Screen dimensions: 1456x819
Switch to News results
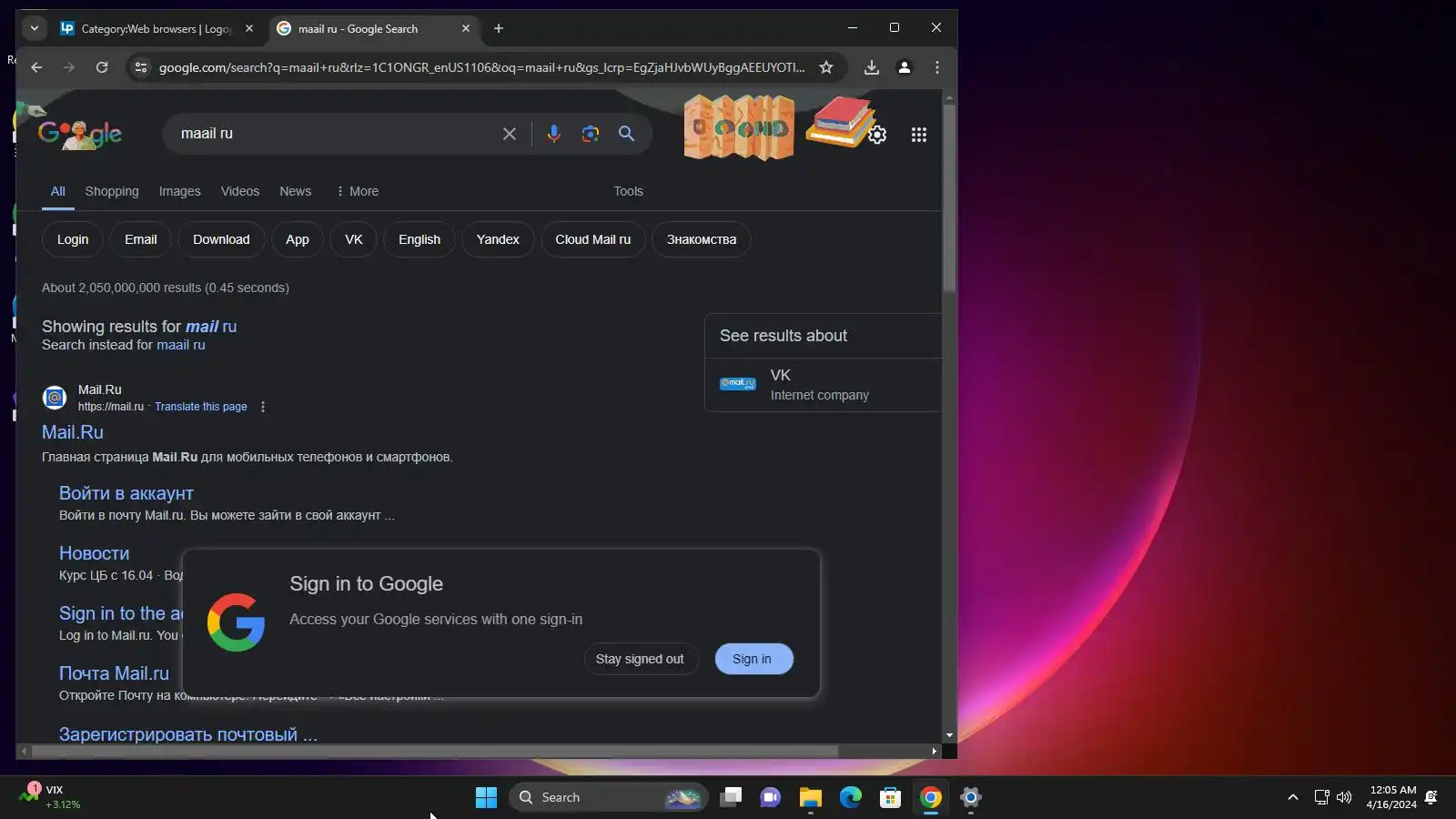click(296, 191)
